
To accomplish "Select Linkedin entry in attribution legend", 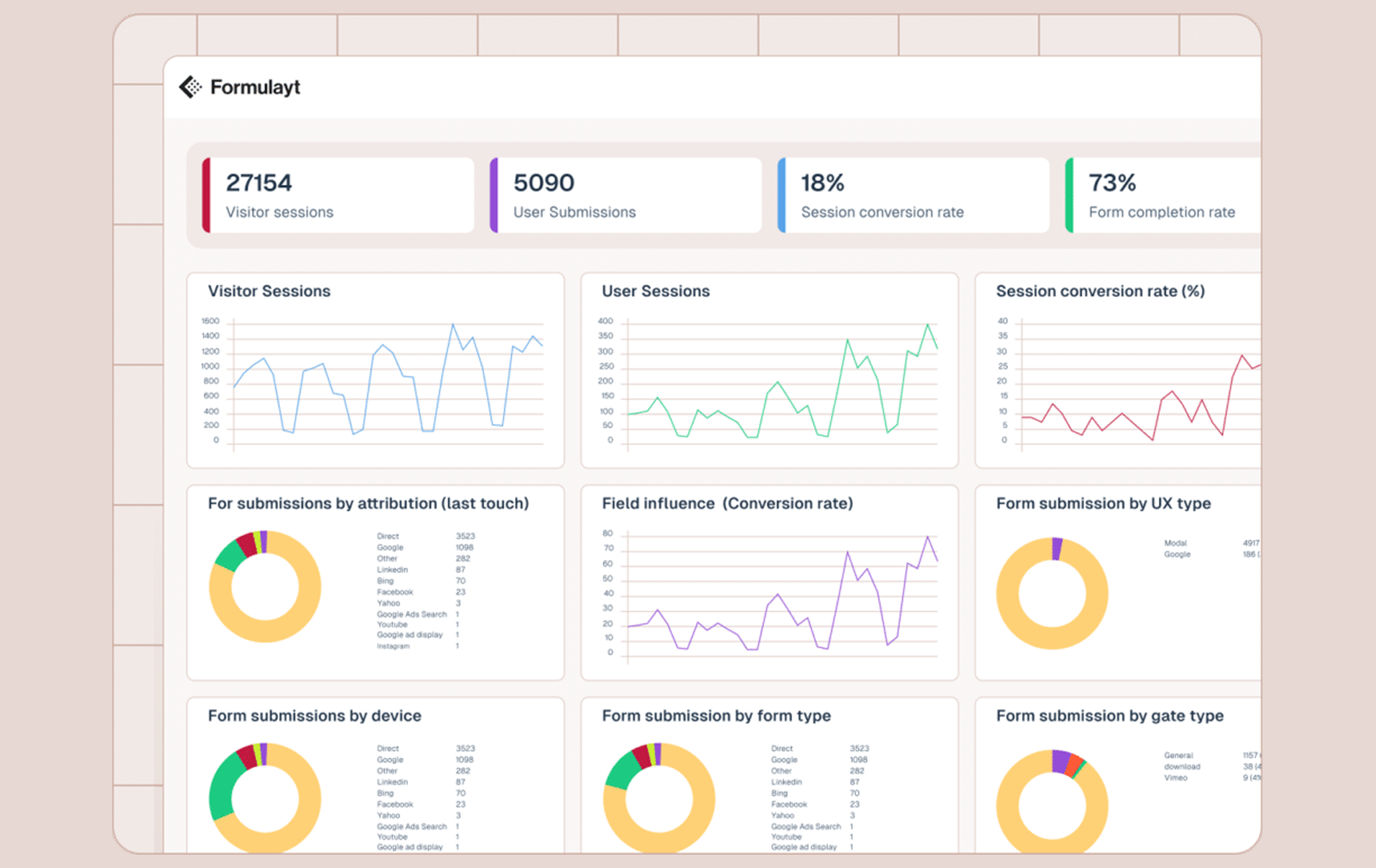I will [x=392, y=570].
